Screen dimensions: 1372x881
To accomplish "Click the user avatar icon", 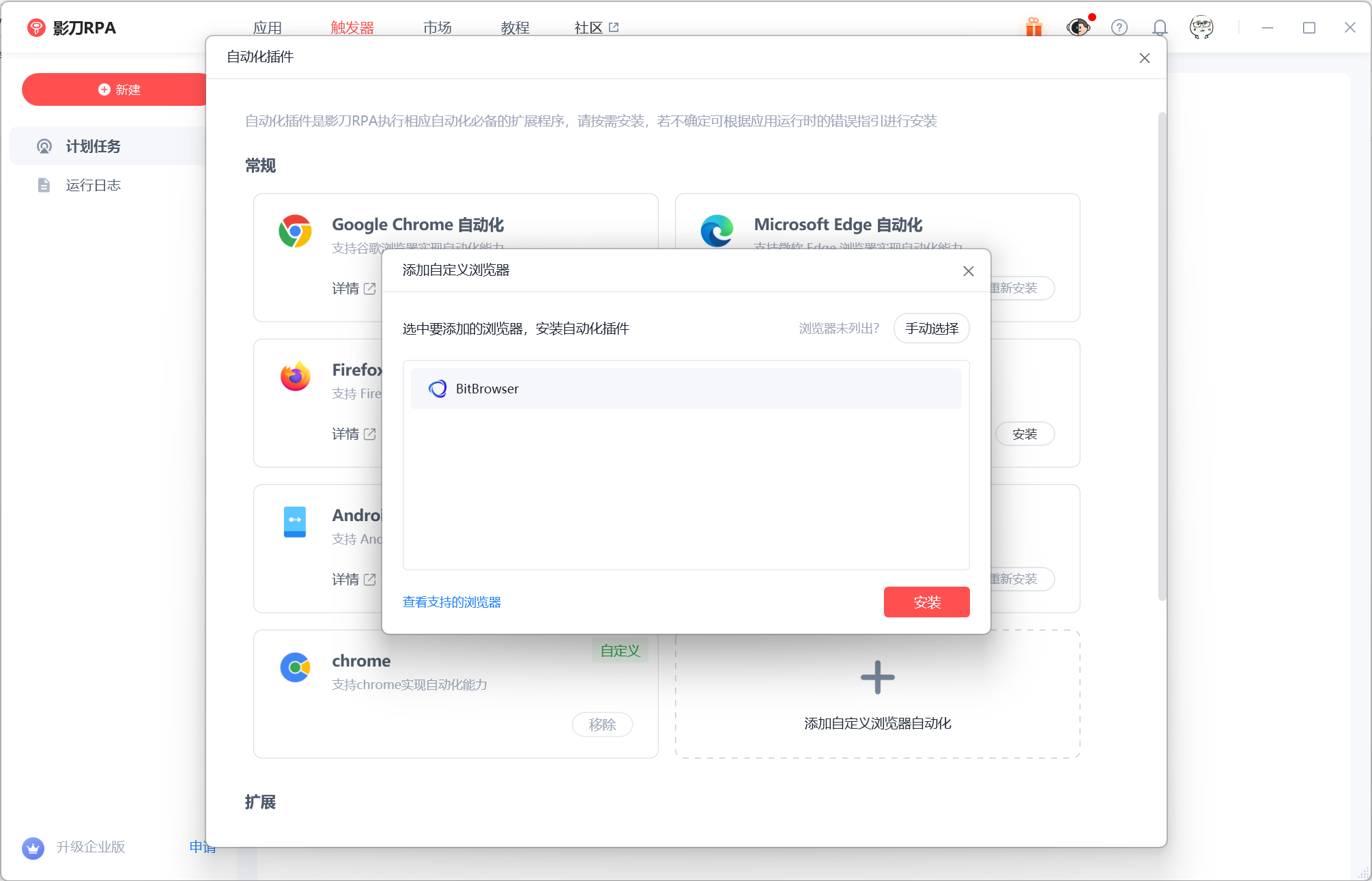I will 1201,27.
